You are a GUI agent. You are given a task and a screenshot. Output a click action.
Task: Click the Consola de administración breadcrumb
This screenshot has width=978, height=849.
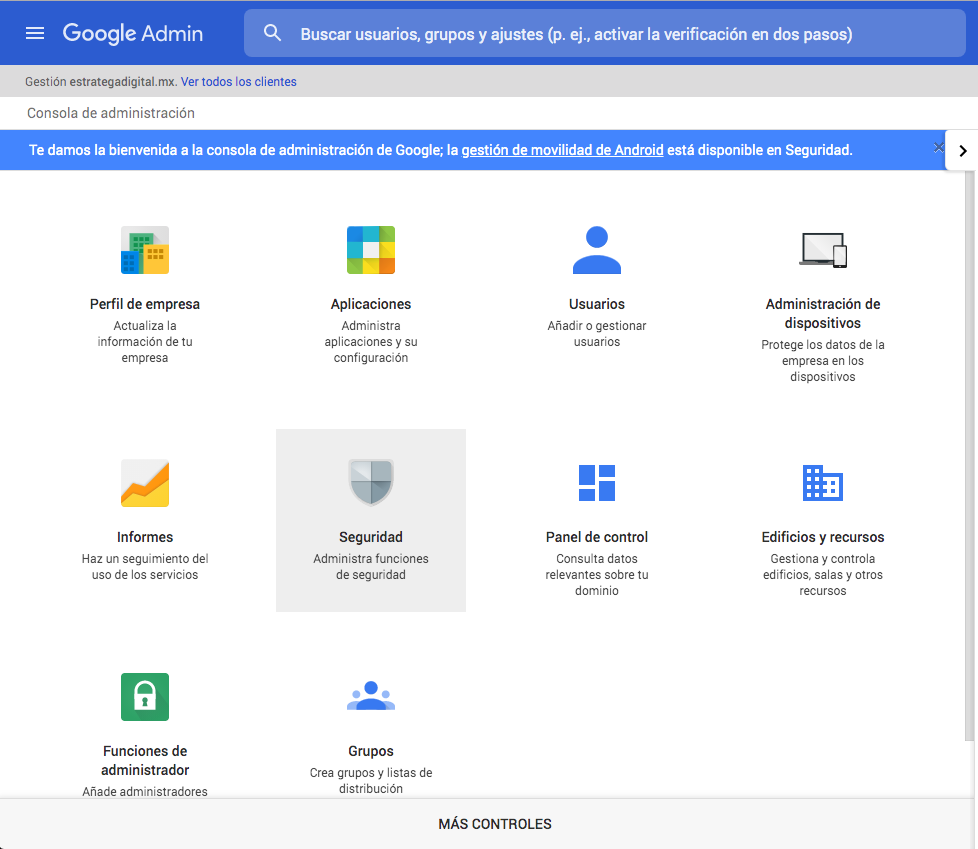[x=111, y=113]
